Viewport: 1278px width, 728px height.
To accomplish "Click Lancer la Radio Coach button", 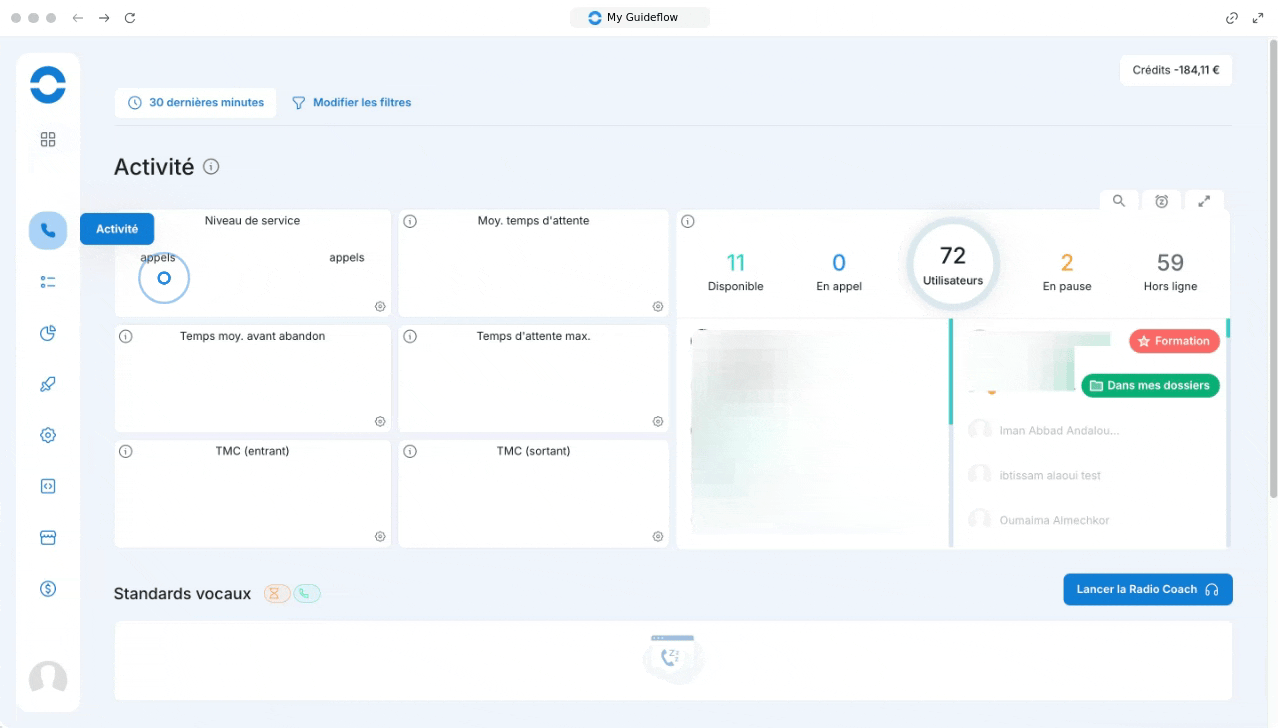I will [x=1147, y=589].
